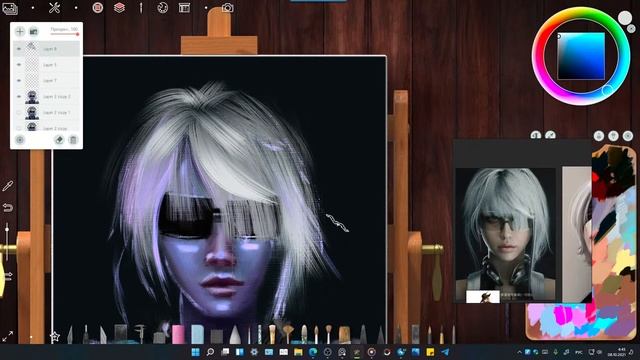Open the paint palette icon in top toolbar
Screen dimensions: 640x360
[162, 8]
